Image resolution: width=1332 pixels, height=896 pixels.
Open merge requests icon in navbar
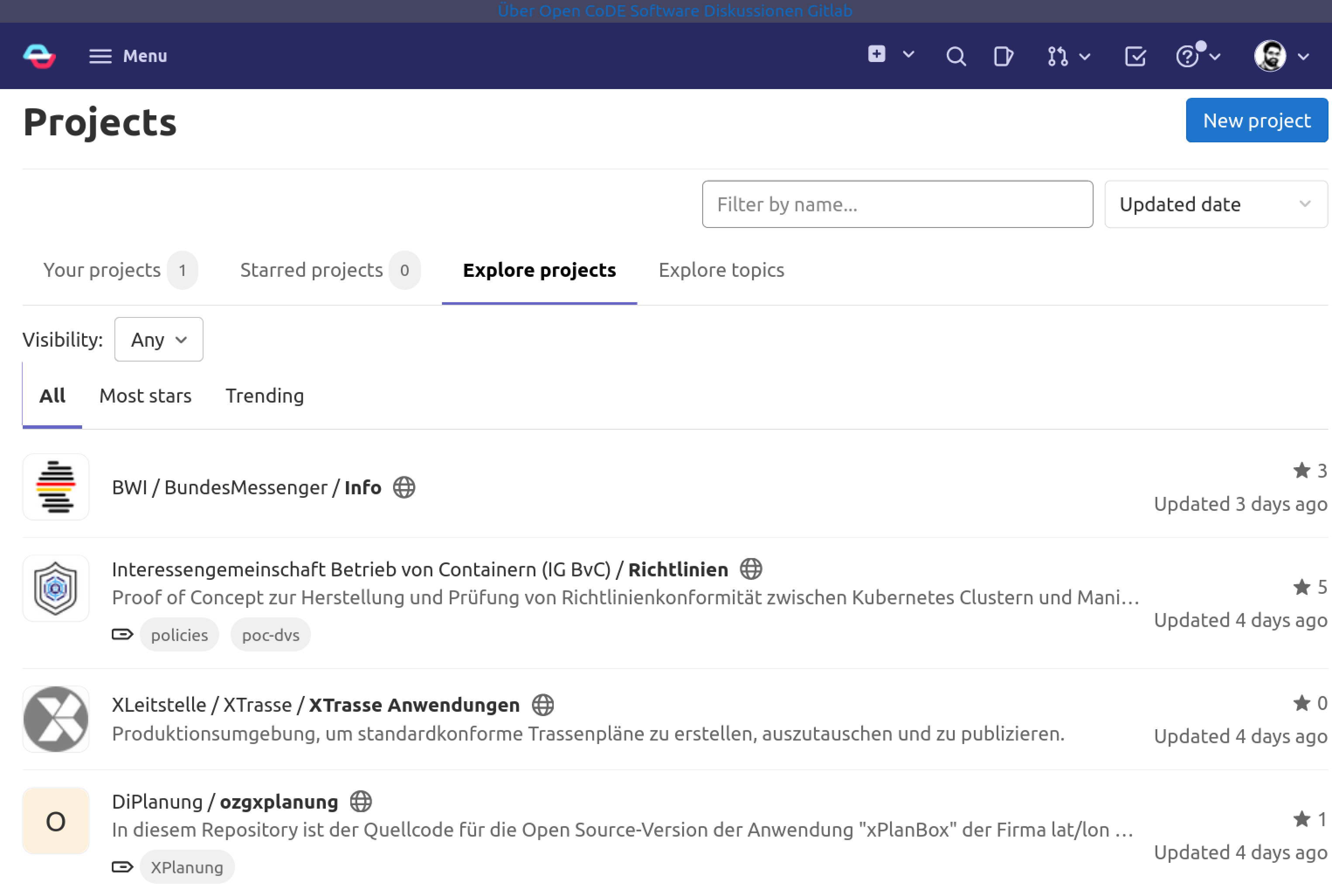tap(1057, 56)
